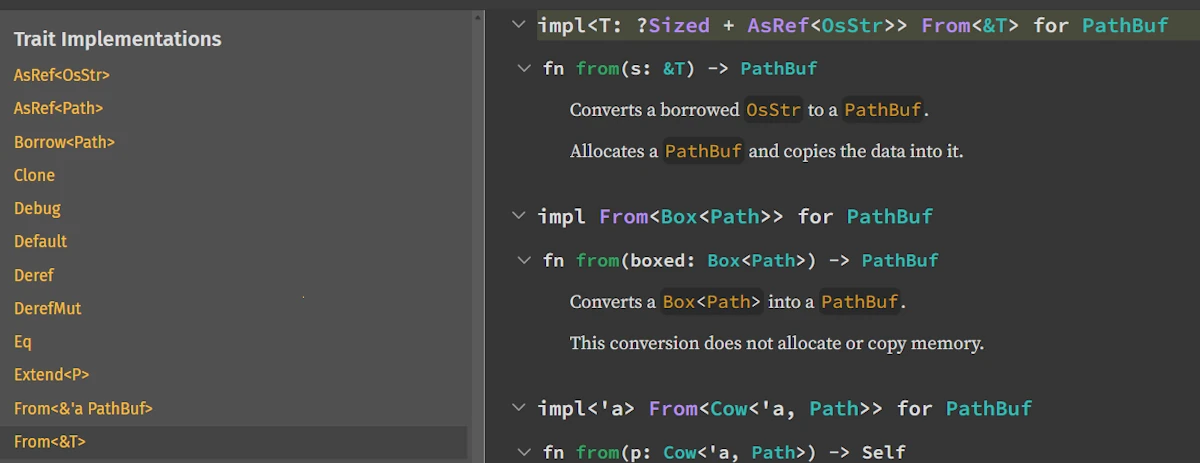This screenshot has height=463, width=1200.
Task: Collapse the From<Box<Path>> impl block
Action: tap(517, 216)
